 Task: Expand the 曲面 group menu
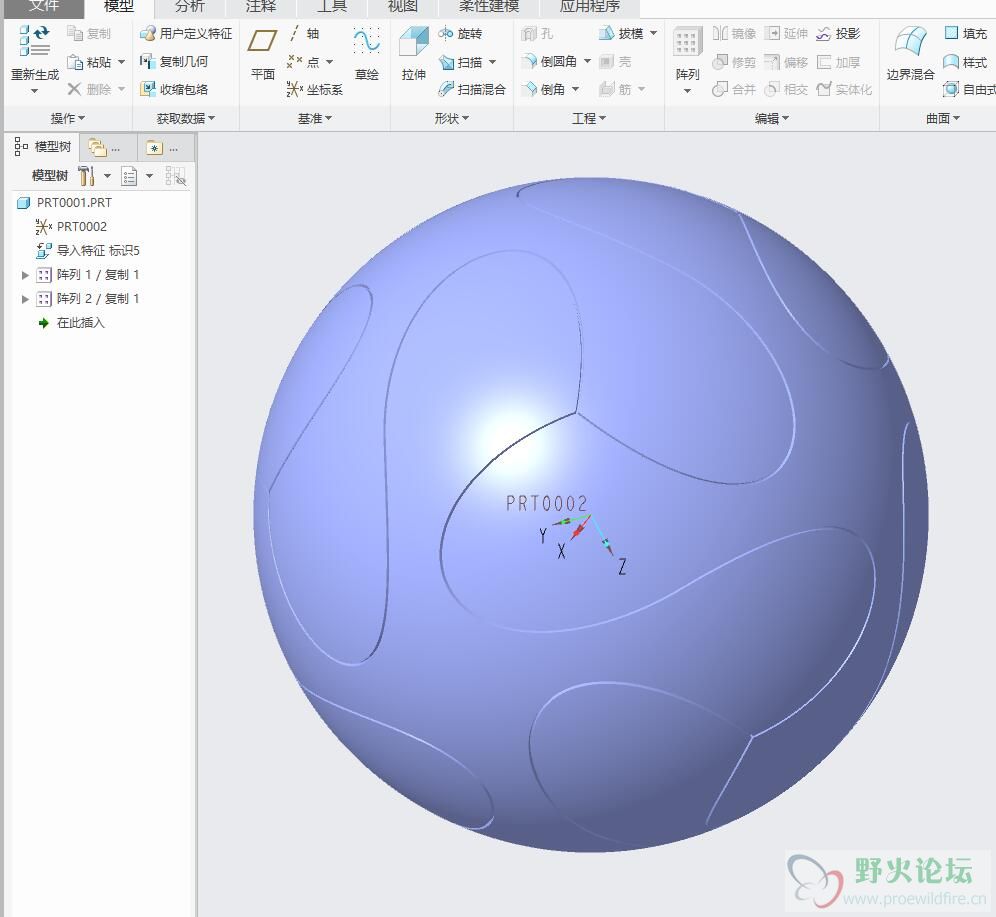pos(943,118)
